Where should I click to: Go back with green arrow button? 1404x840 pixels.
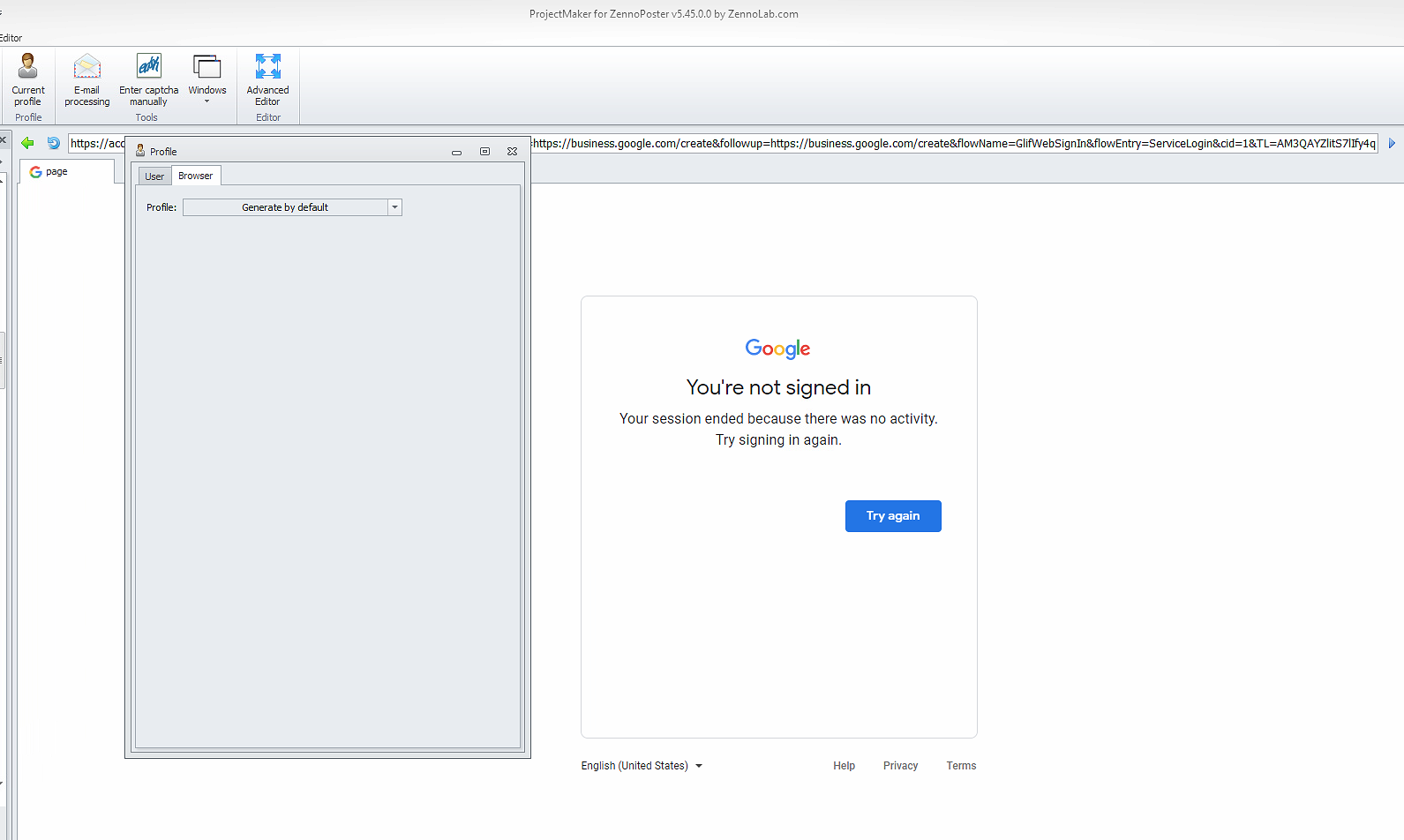coord(27,143)
